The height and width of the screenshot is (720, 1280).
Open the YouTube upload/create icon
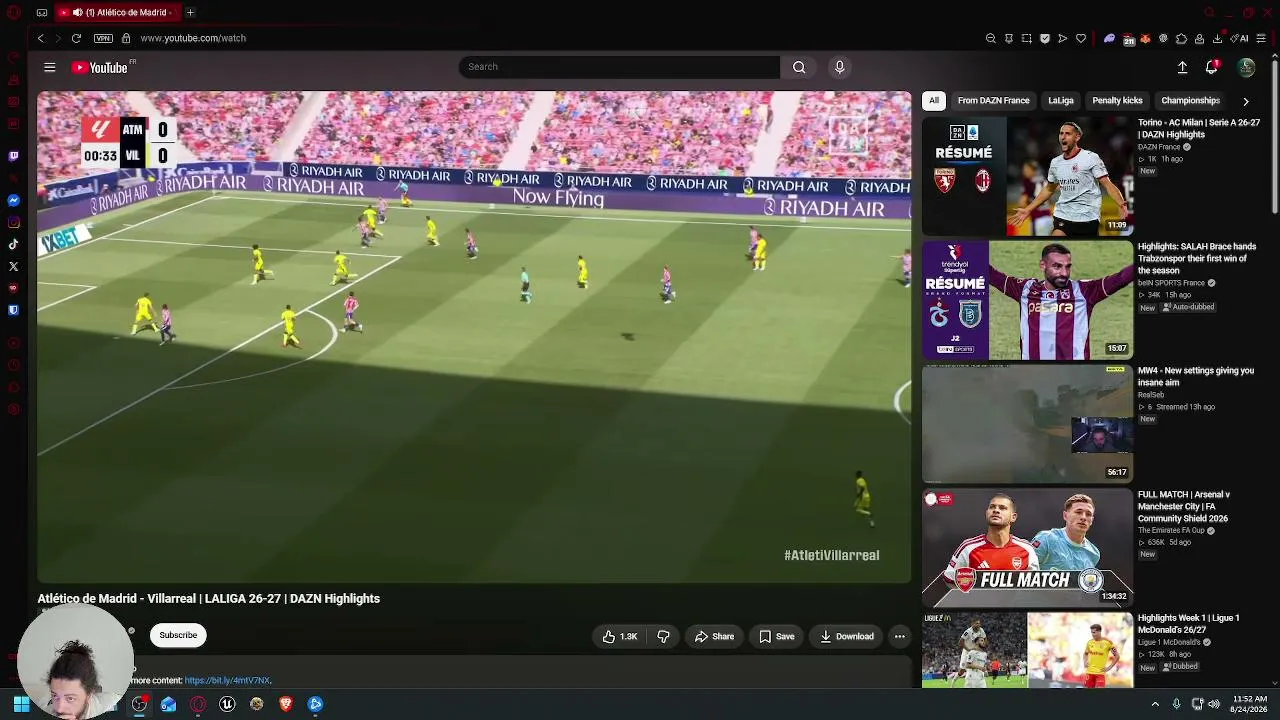1182,67
